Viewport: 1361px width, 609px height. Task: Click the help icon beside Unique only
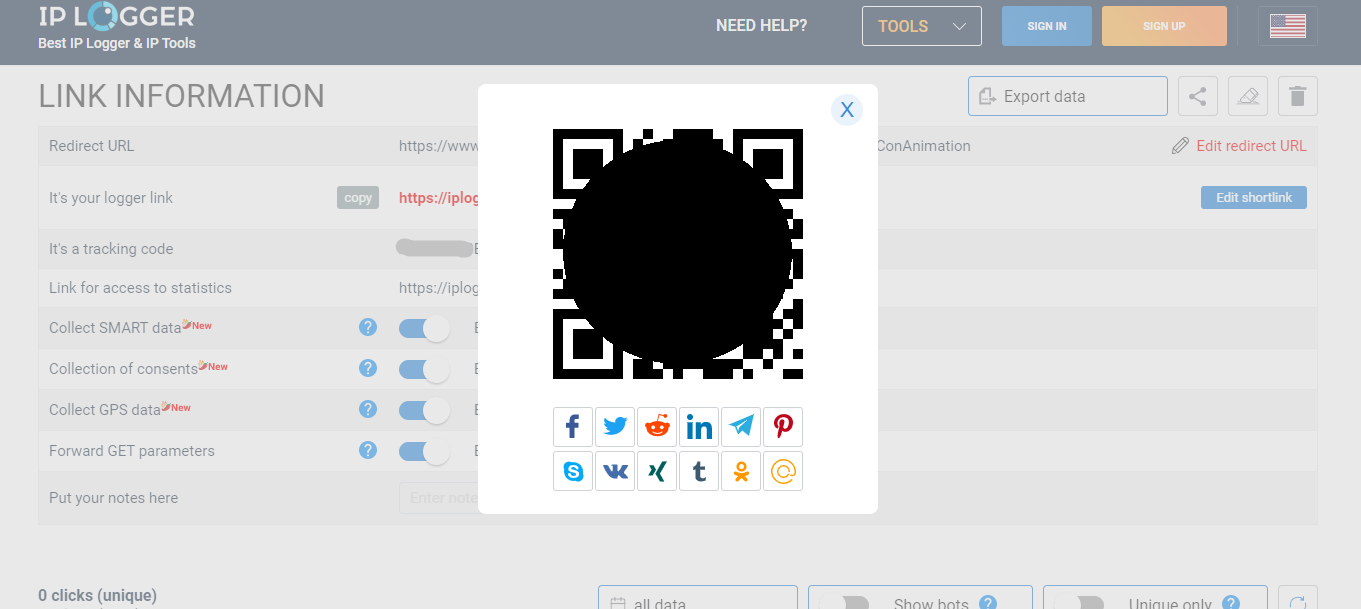pos(1231,603)
